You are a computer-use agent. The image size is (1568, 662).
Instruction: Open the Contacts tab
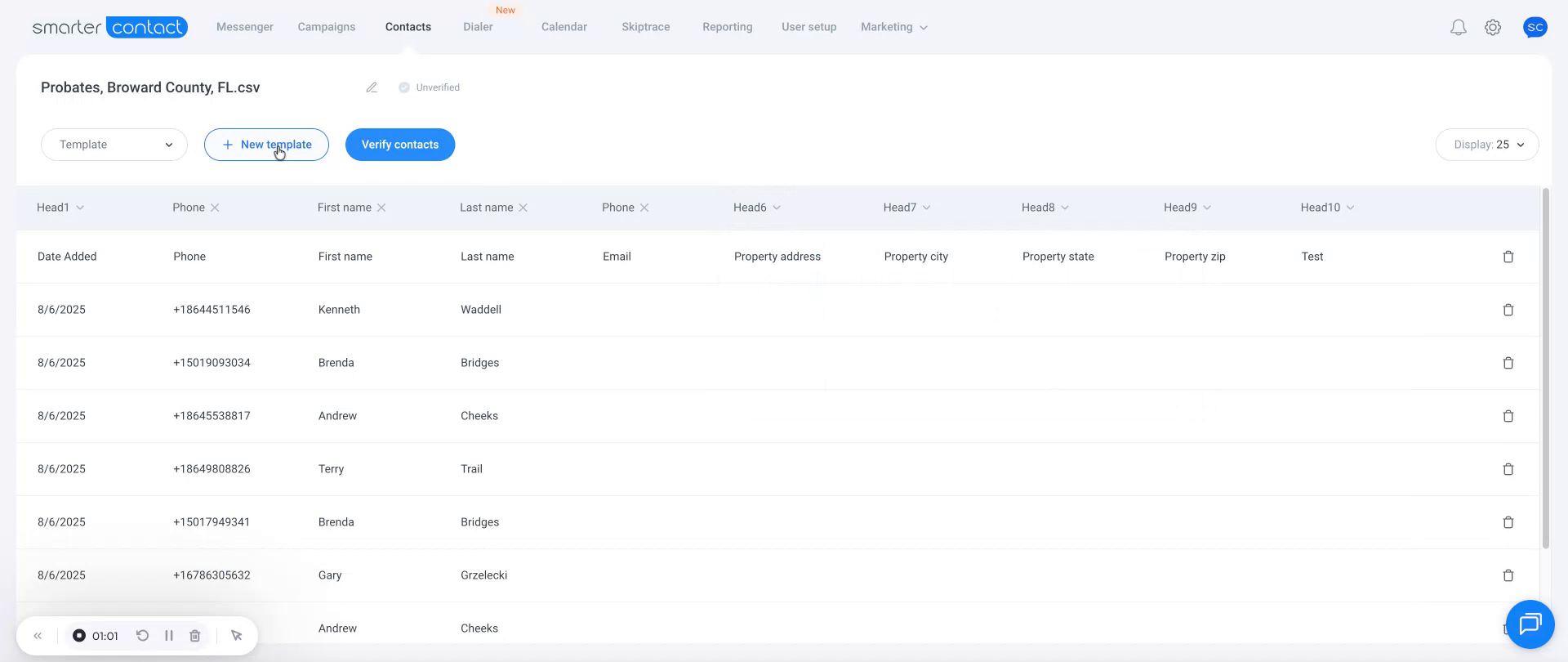coord(408,27)
